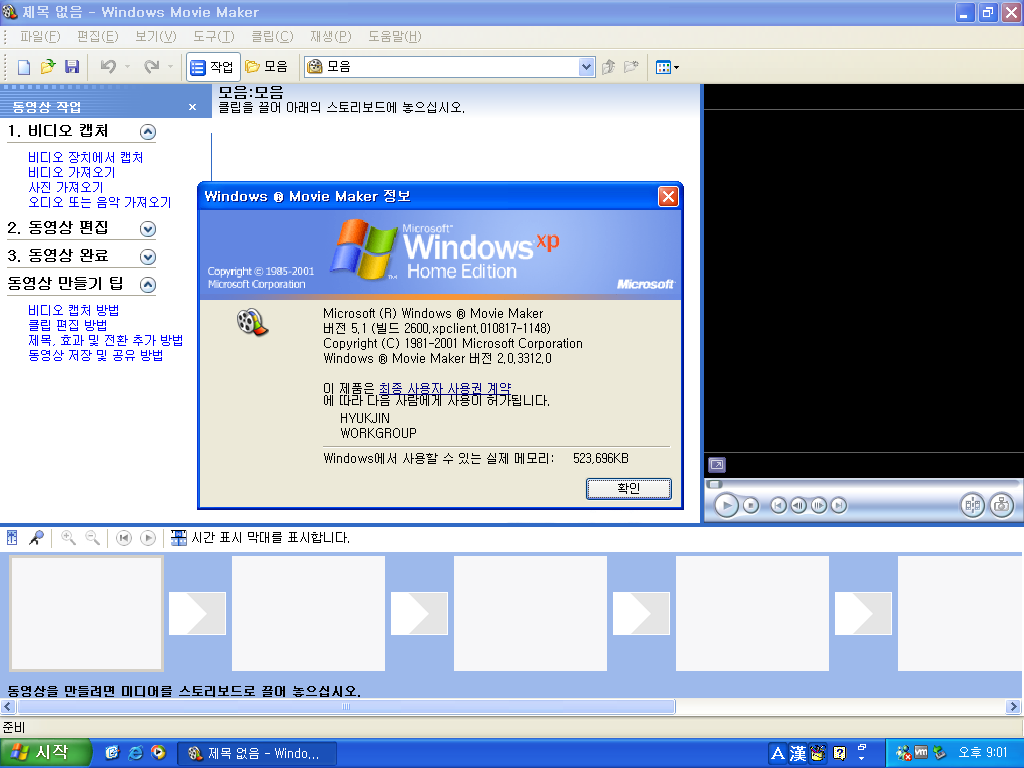Click the Narrate Timeline microphone icon
The image size is (1024, 768).
[37, 538]
